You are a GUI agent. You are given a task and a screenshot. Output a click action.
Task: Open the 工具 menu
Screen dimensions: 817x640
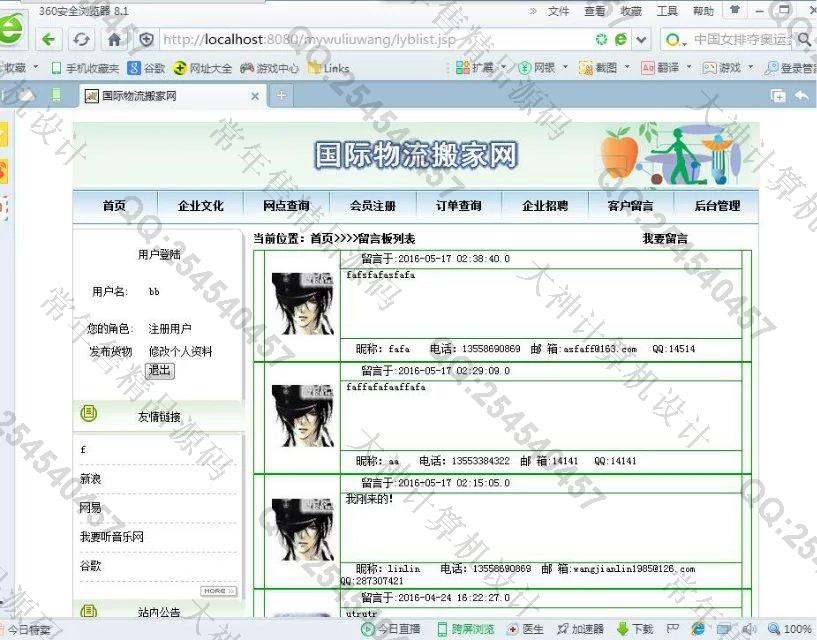667,11
